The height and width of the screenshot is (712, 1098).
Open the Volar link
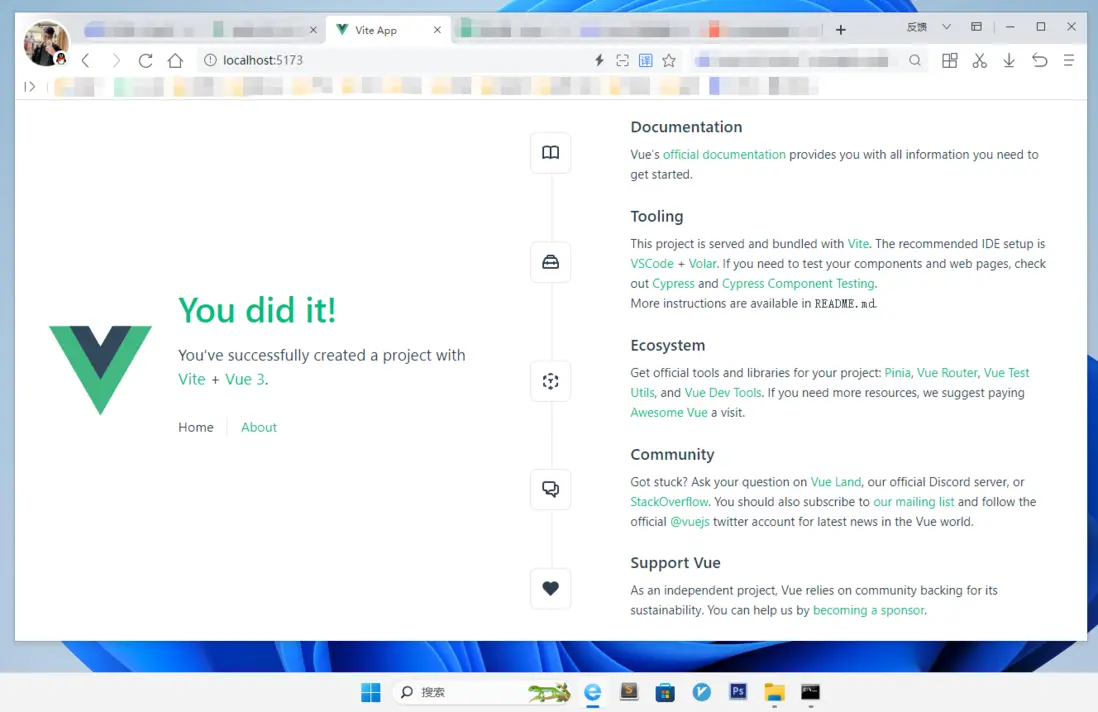pos(702,264)
